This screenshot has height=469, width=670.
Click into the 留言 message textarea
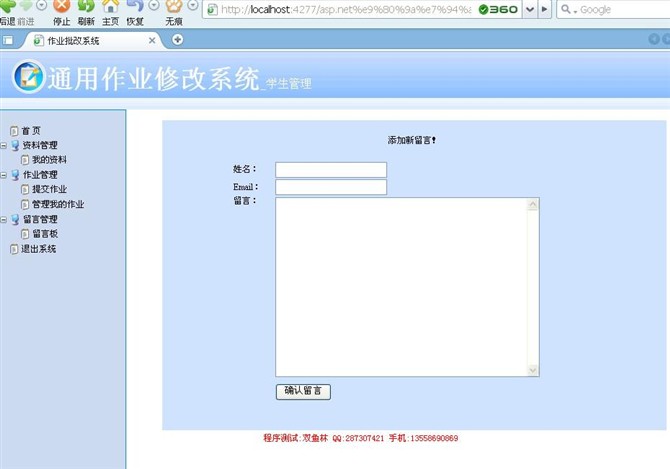[402, 287]
